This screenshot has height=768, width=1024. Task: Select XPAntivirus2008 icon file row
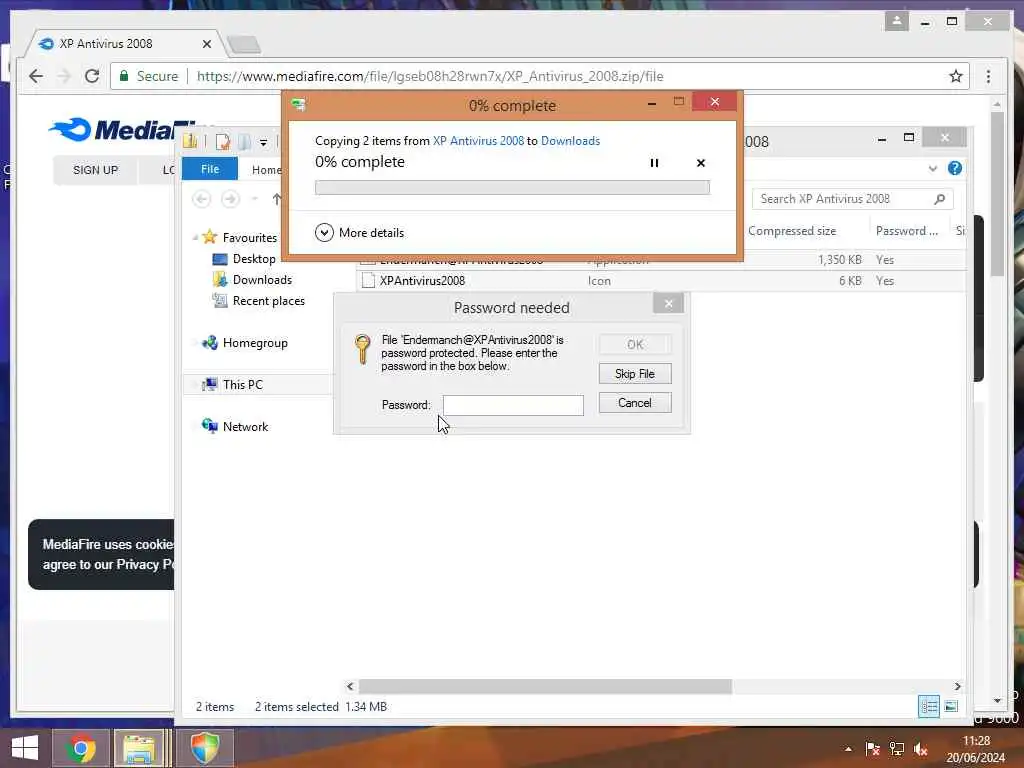(661, 281)
